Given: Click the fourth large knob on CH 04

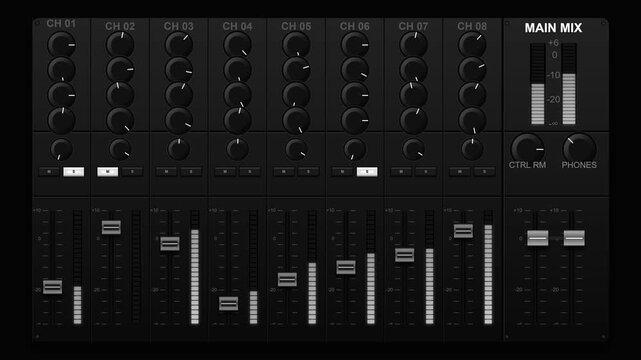Looking at the screenshot, I should 238,121.
